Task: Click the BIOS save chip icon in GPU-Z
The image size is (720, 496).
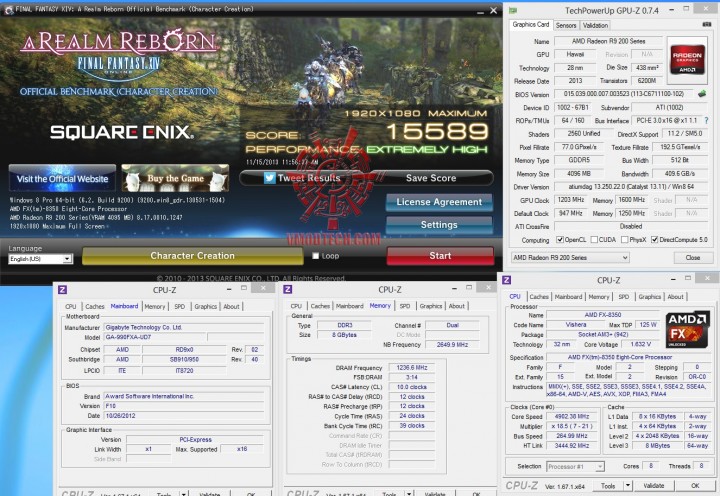Action: [x=702, y=94]
